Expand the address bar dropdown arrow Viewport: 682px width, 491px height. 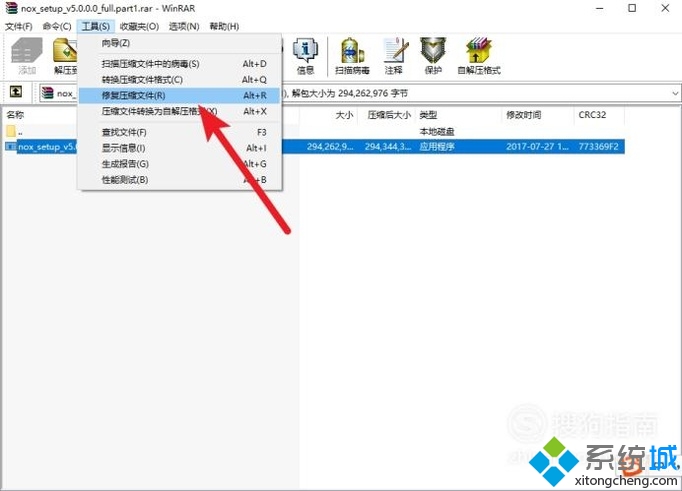click(x=675, y=93)
